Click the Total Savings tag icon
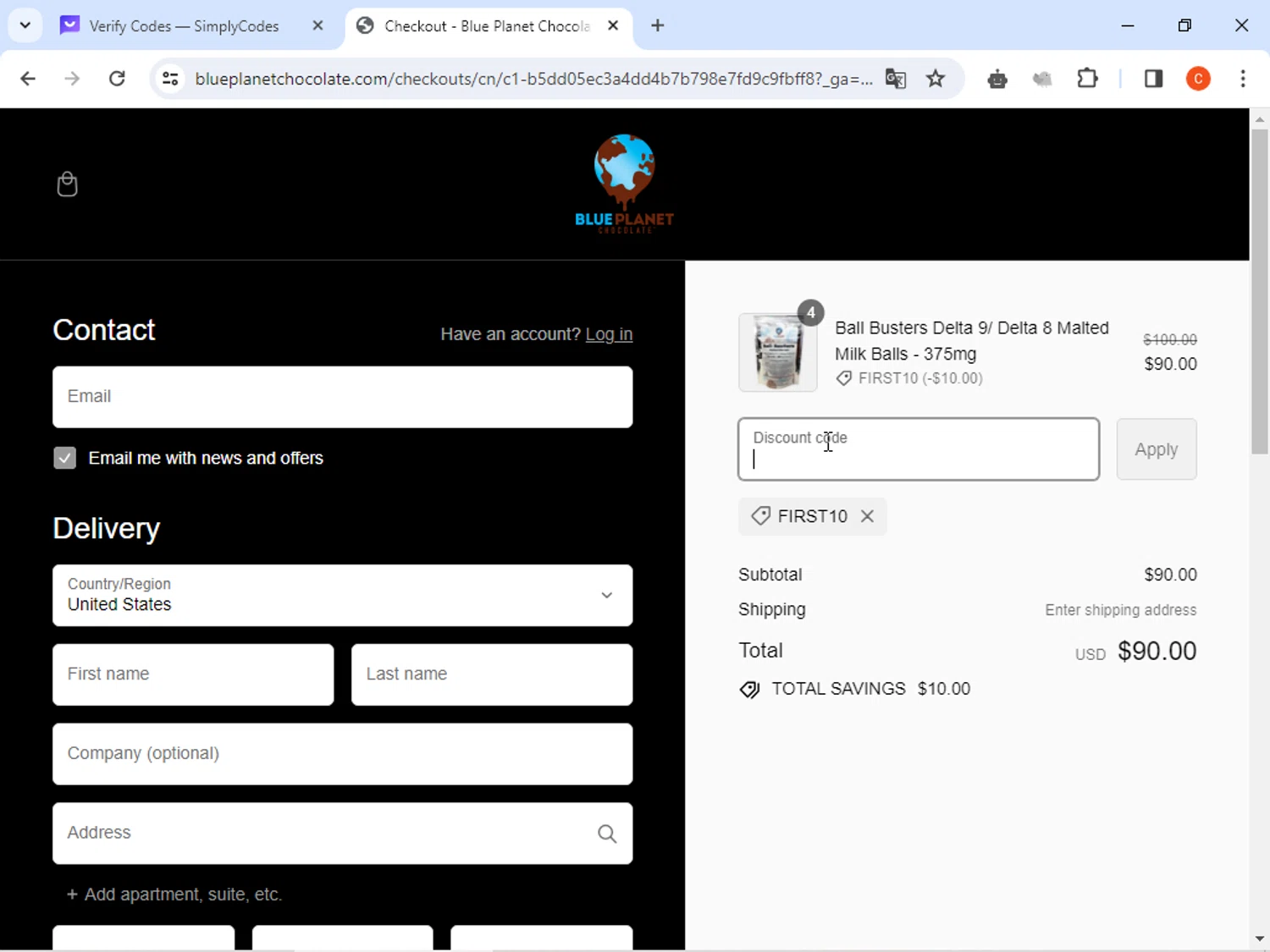The image size is (1270, 952). (749, 690)
